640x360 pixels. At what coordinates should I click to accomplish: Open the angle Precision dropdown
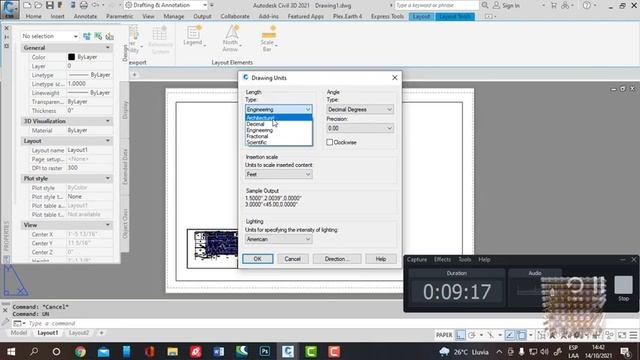[x=360, y=128]
